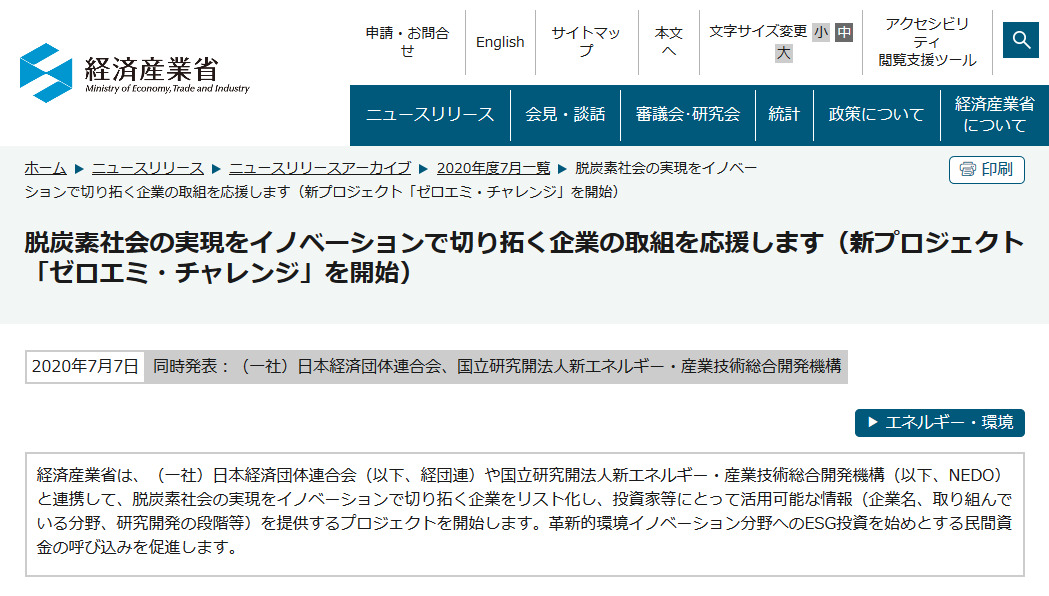Open 統計 navigation item
This screenshot has width=1049, height=596.
pos(784,115)
